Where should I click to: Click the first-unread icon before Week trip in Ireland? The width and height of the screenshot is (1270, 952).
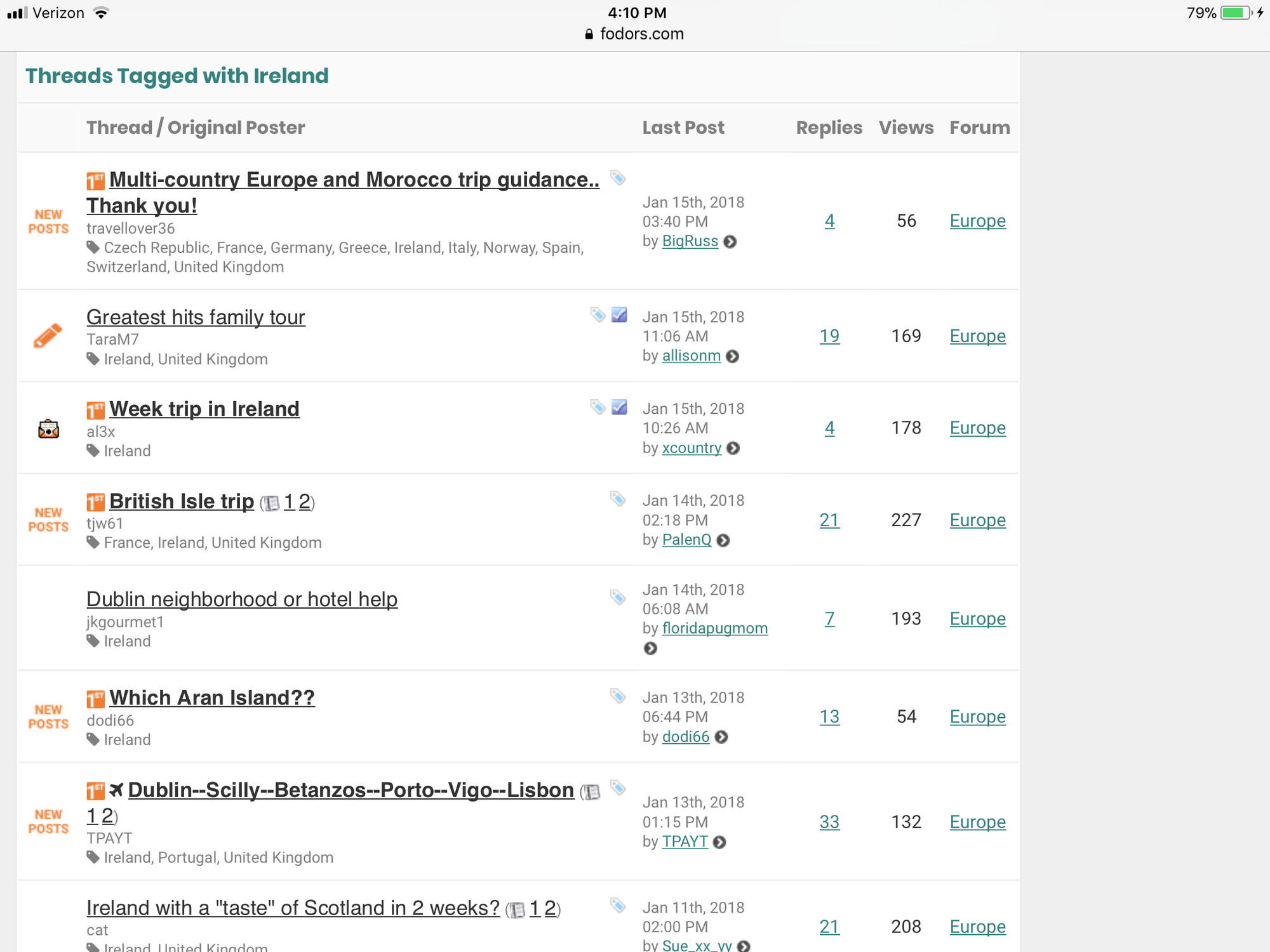(95, 410)
